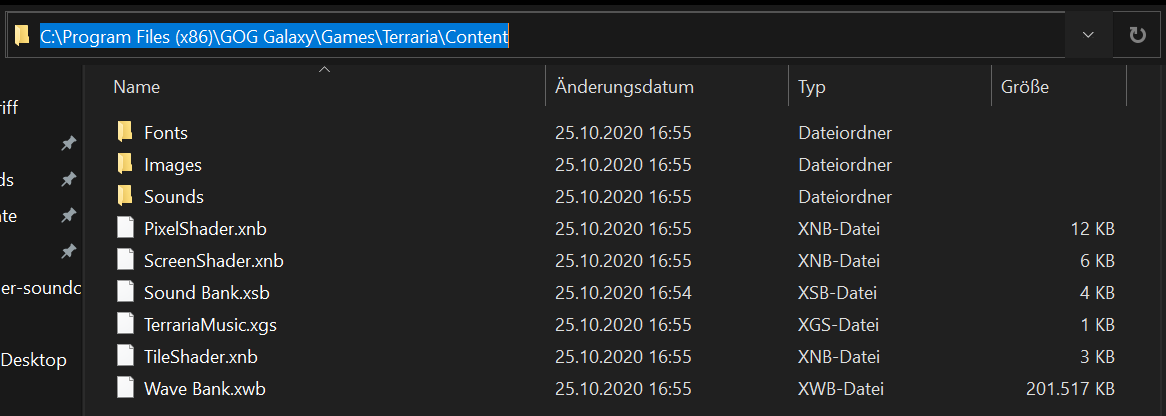Sort files by Typ column

click(x=812, y=87)
